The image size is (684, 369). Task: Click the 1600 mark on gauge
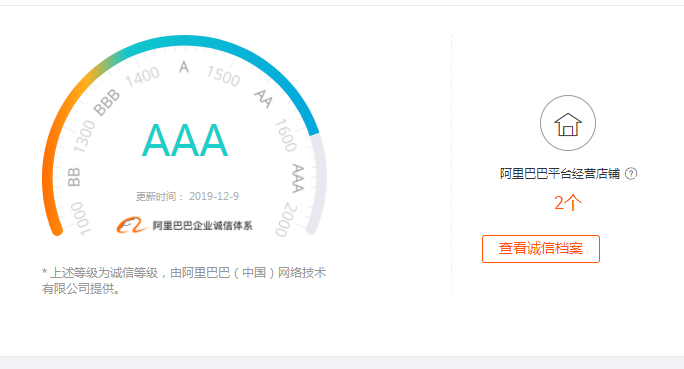pos(286,135)
